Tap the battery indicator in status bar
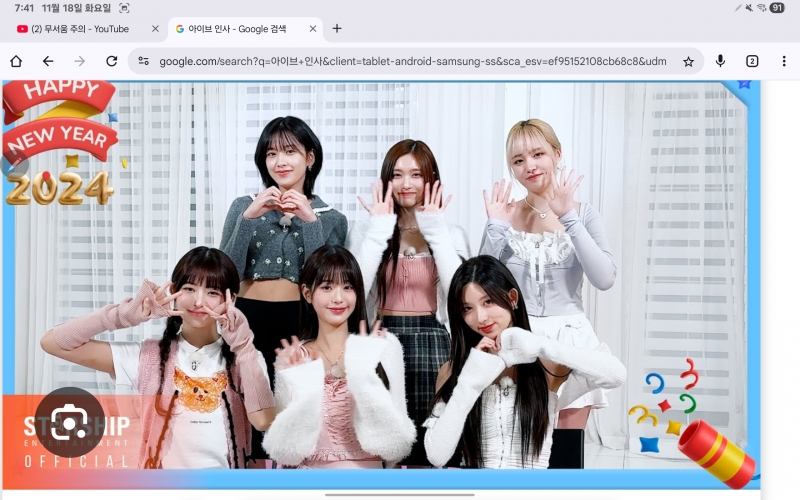Screen dimensions: 800x500 tap(777, 8)
